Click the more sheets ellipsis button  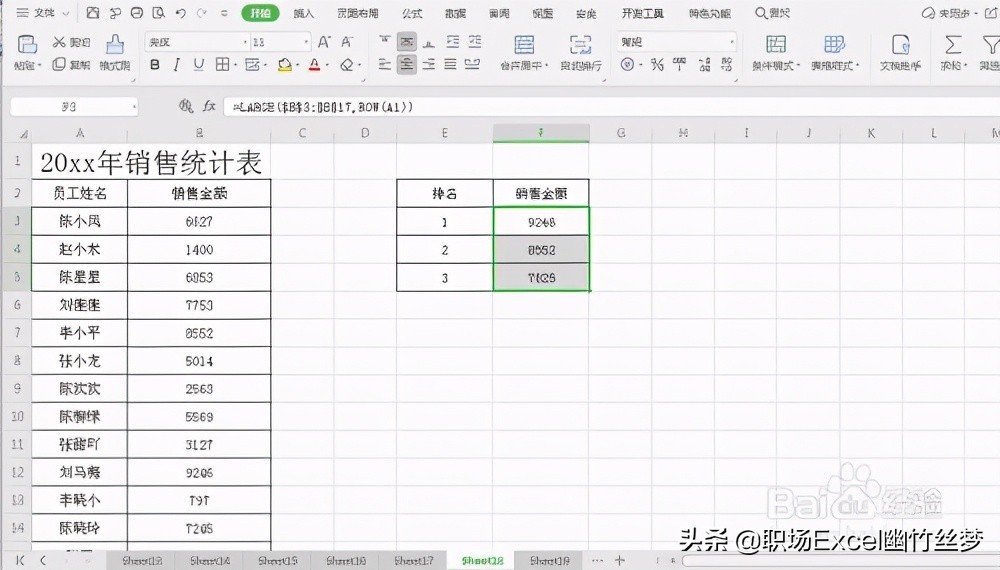coord(597,560)
